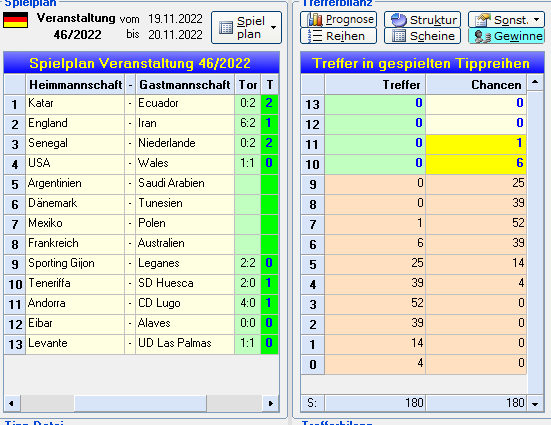
Task: Click the Tor column header
Action: click(248, 85)
